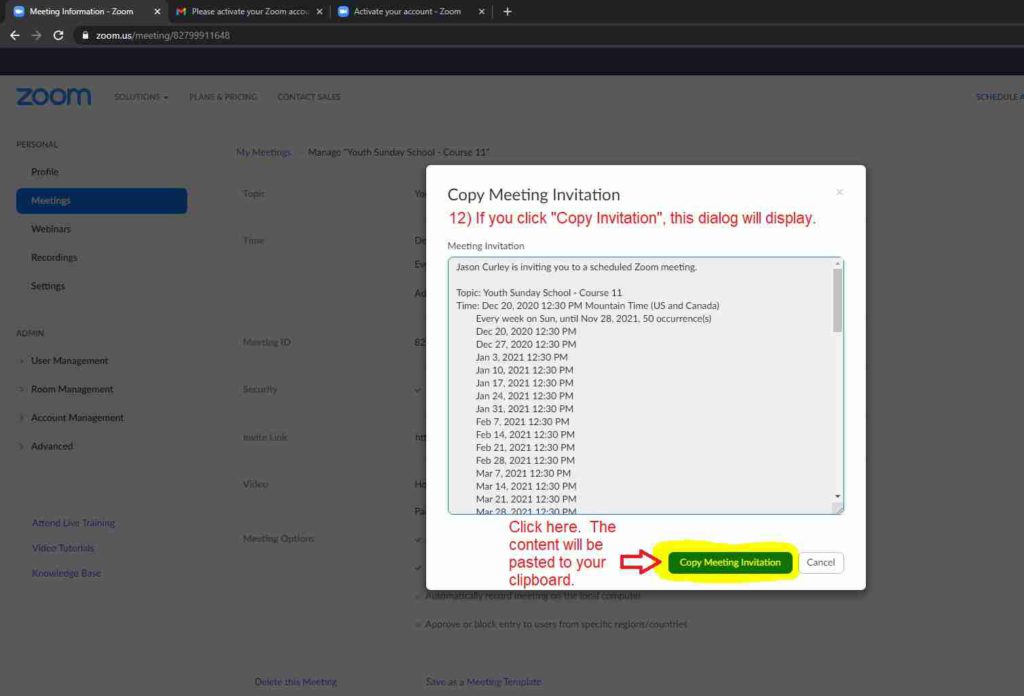Image resolution: width=1024 pixels, height=696 pixels.
Task: Click the zoom.us address bar URL
Action: (163, 35)
